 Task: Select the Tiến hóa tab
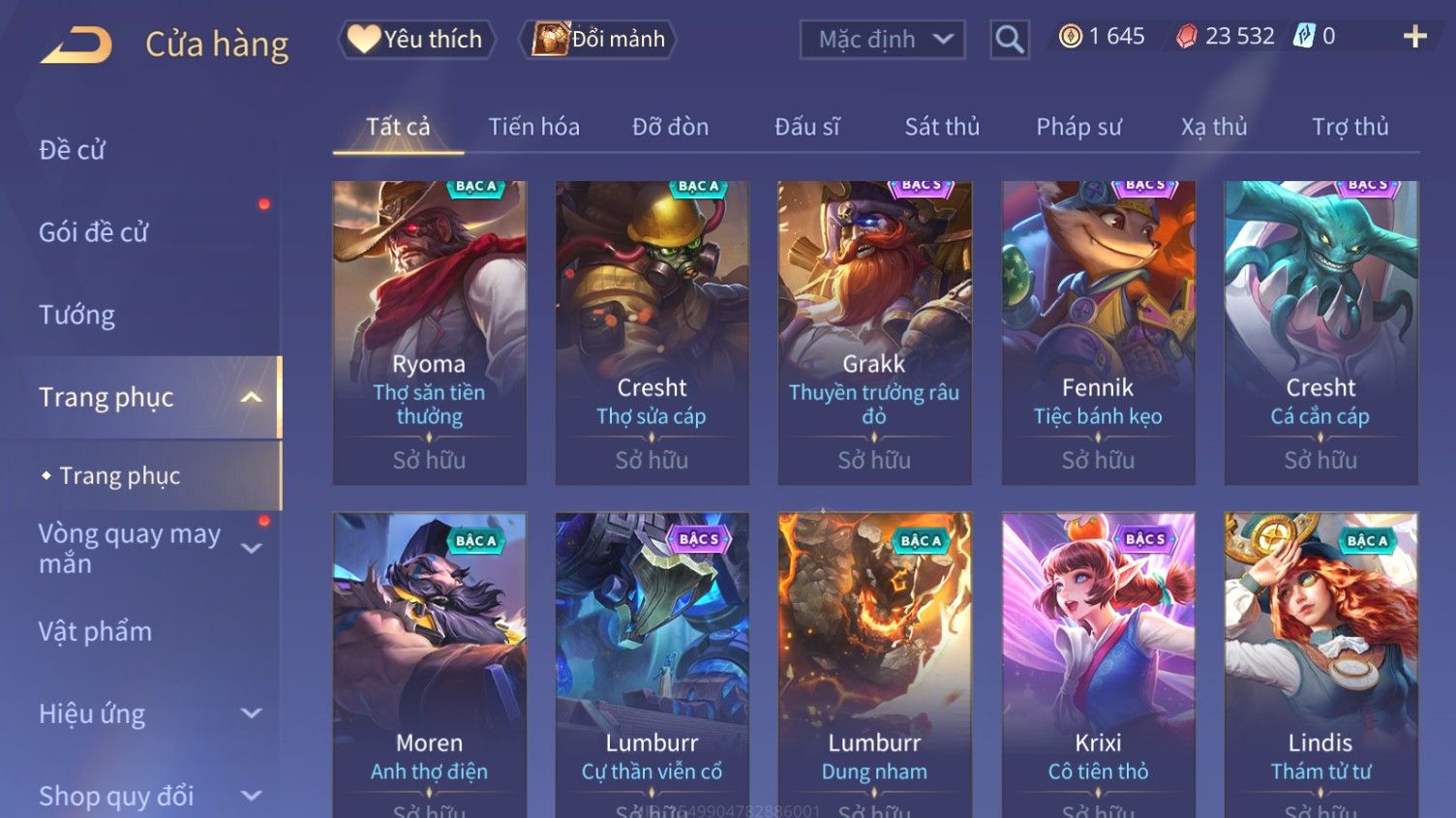point(533,127)
